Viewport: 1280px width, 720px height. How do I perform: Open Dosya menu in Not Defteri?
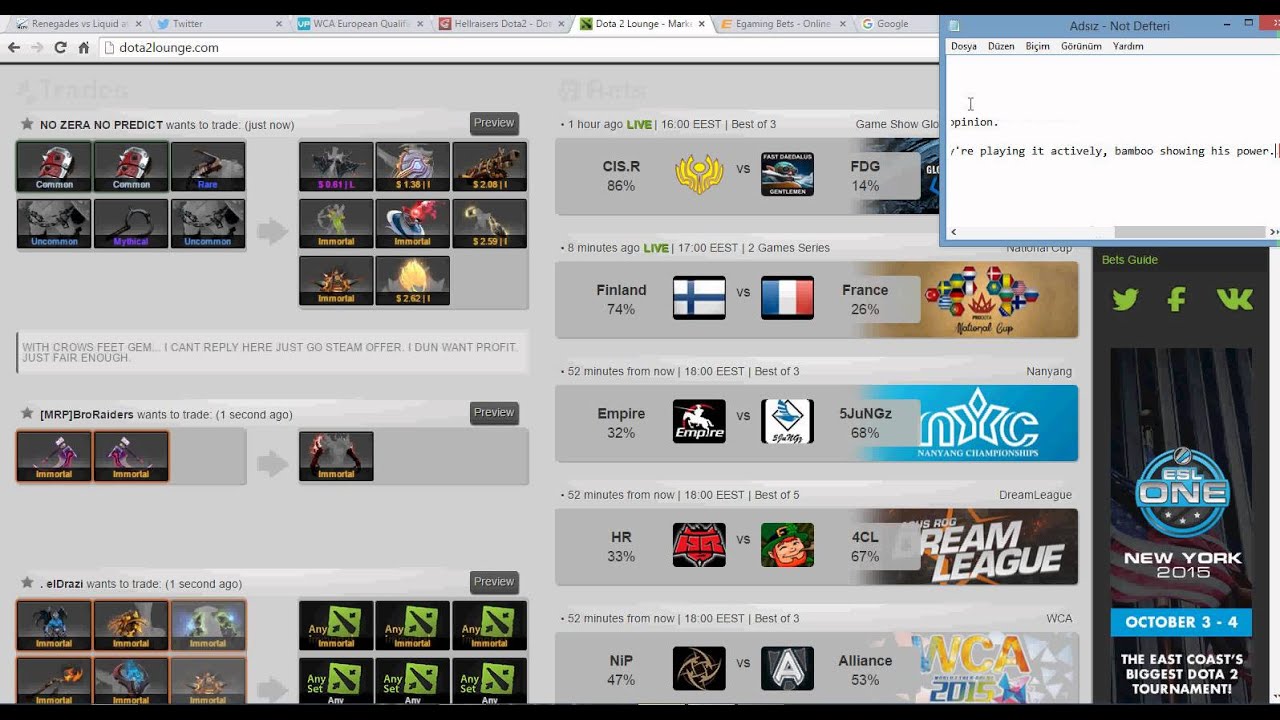coord(964,46)
